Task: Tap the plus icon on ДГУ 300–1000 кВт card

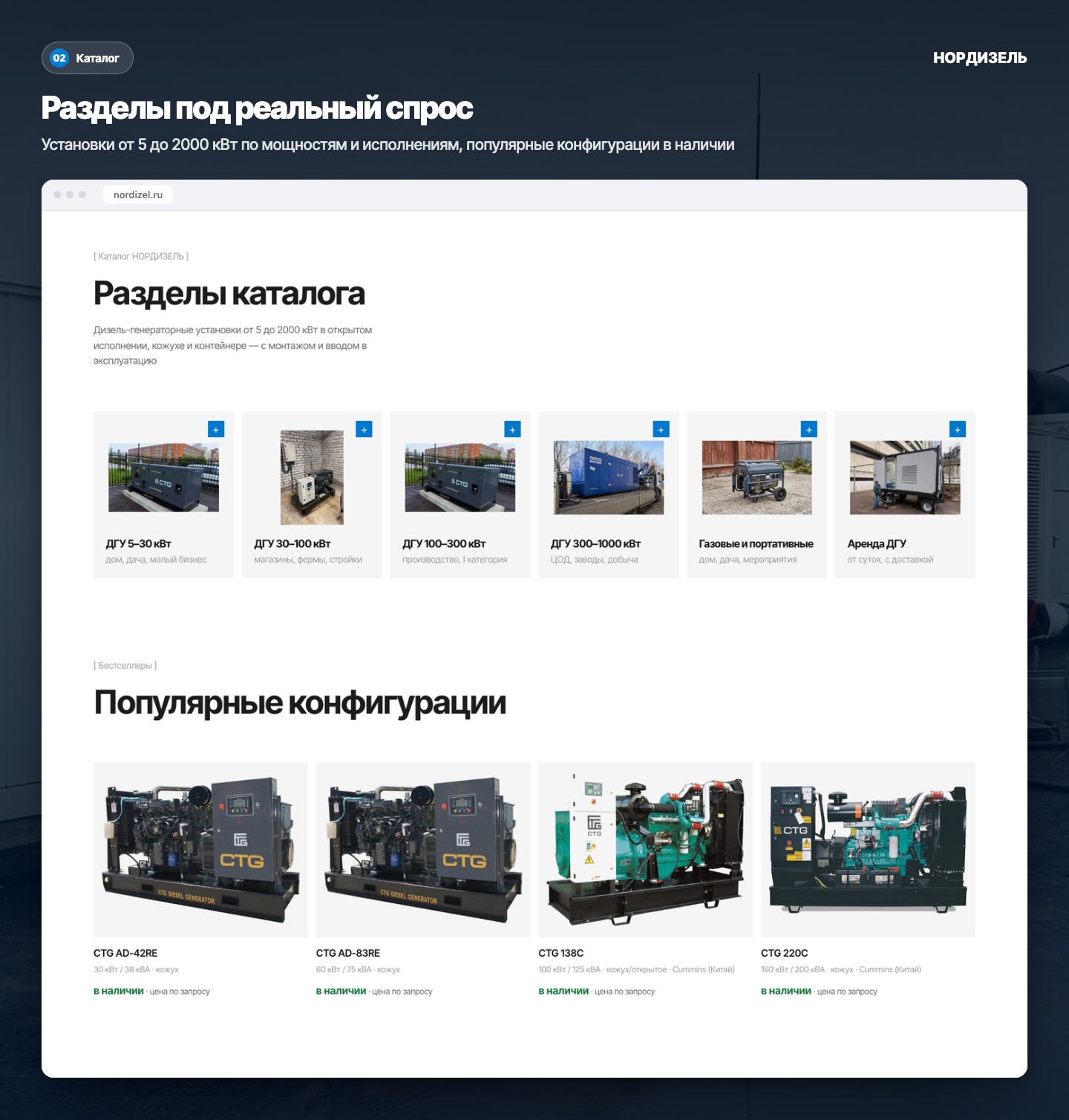Action: [661, 429]
